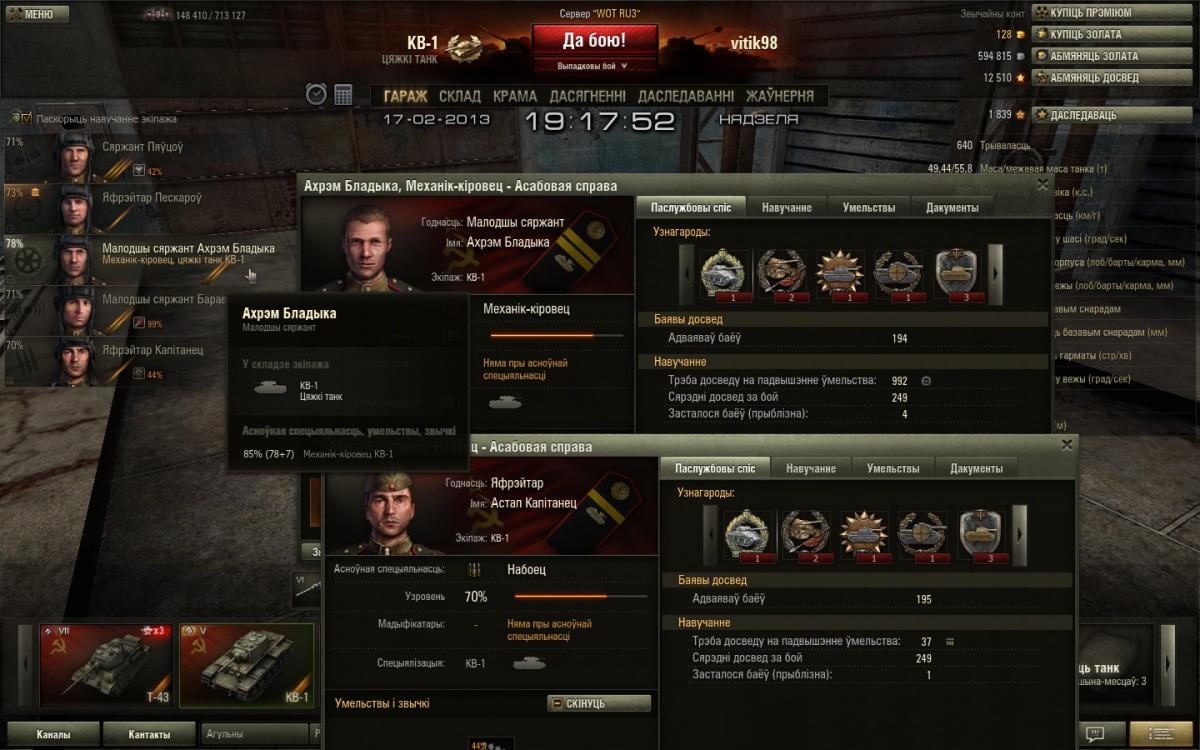
Task: Toggle the Паскорыць навучанне экіпажа checkbox
Action: (26, 118)
